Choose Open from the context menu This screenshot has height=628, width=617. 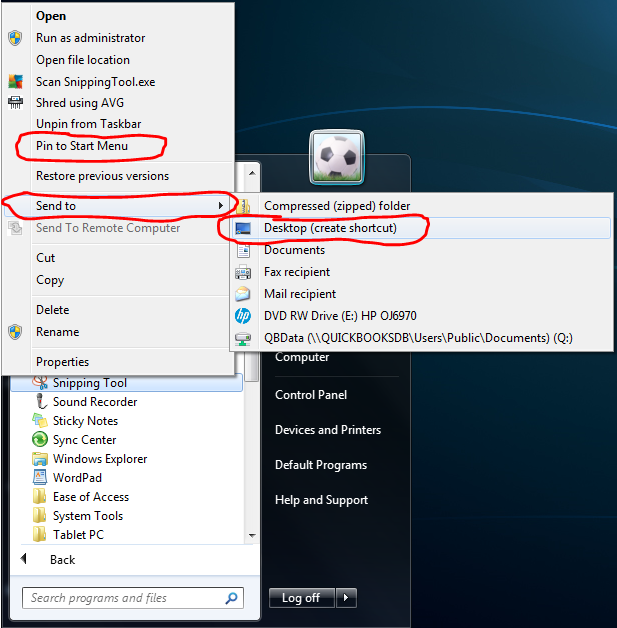(51, 16)
